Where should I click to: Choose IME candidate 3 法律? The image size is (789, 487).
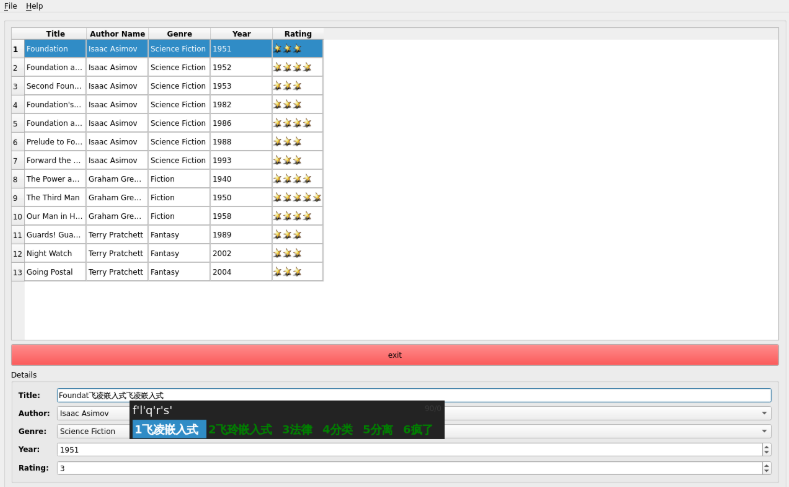point(297,429)
